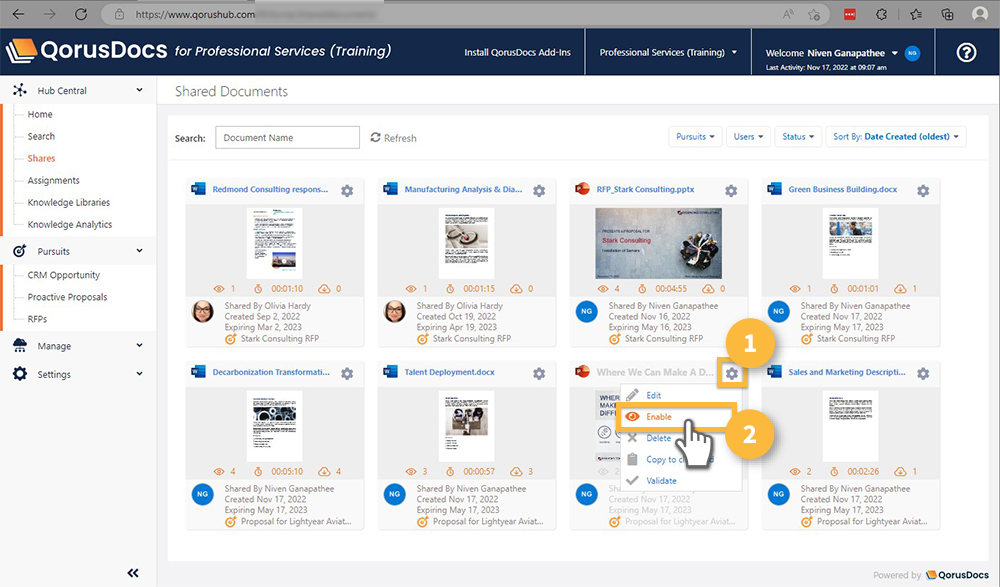The image size is (1000, 587).
Task: Open the gear menu on Sales and Marketing card
Action: [x=923, y=373]
